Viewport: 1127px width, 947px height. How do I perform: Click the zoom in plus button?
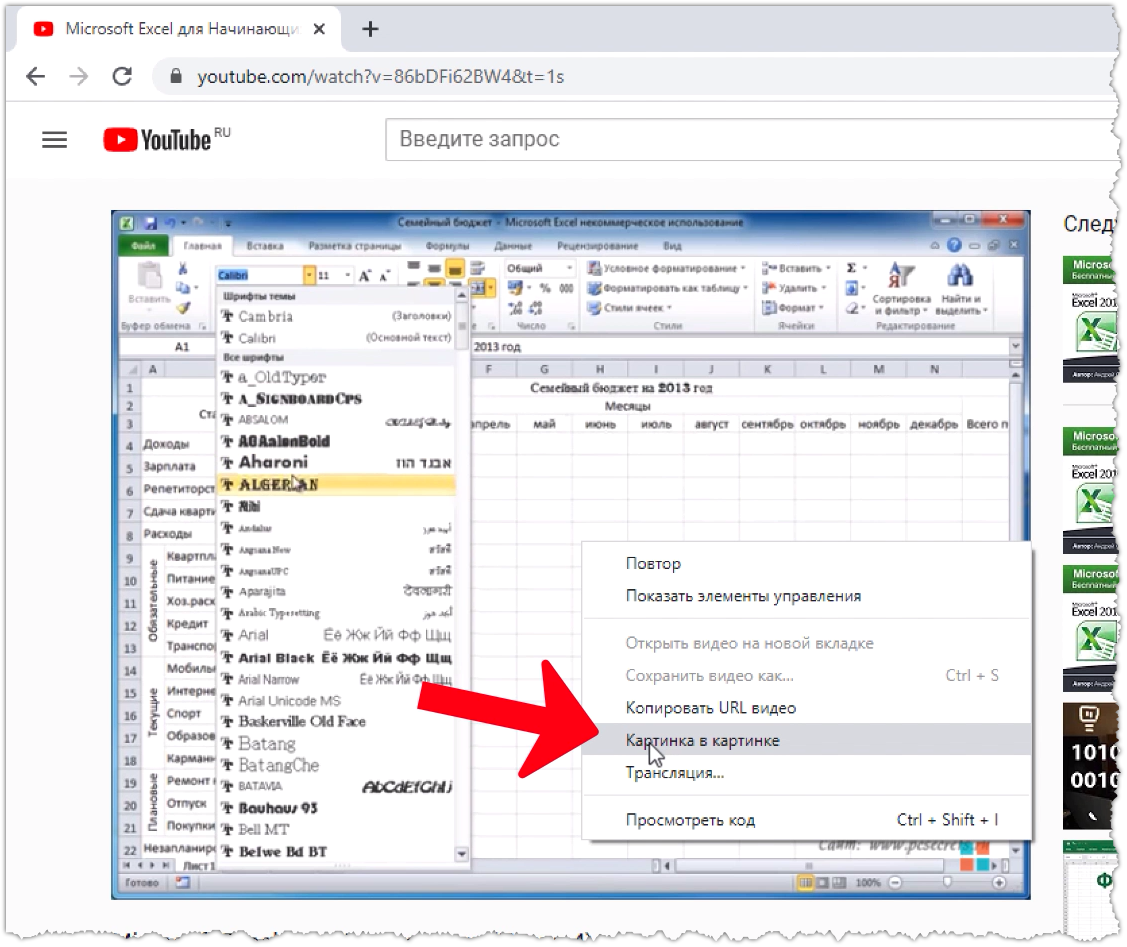999,882
